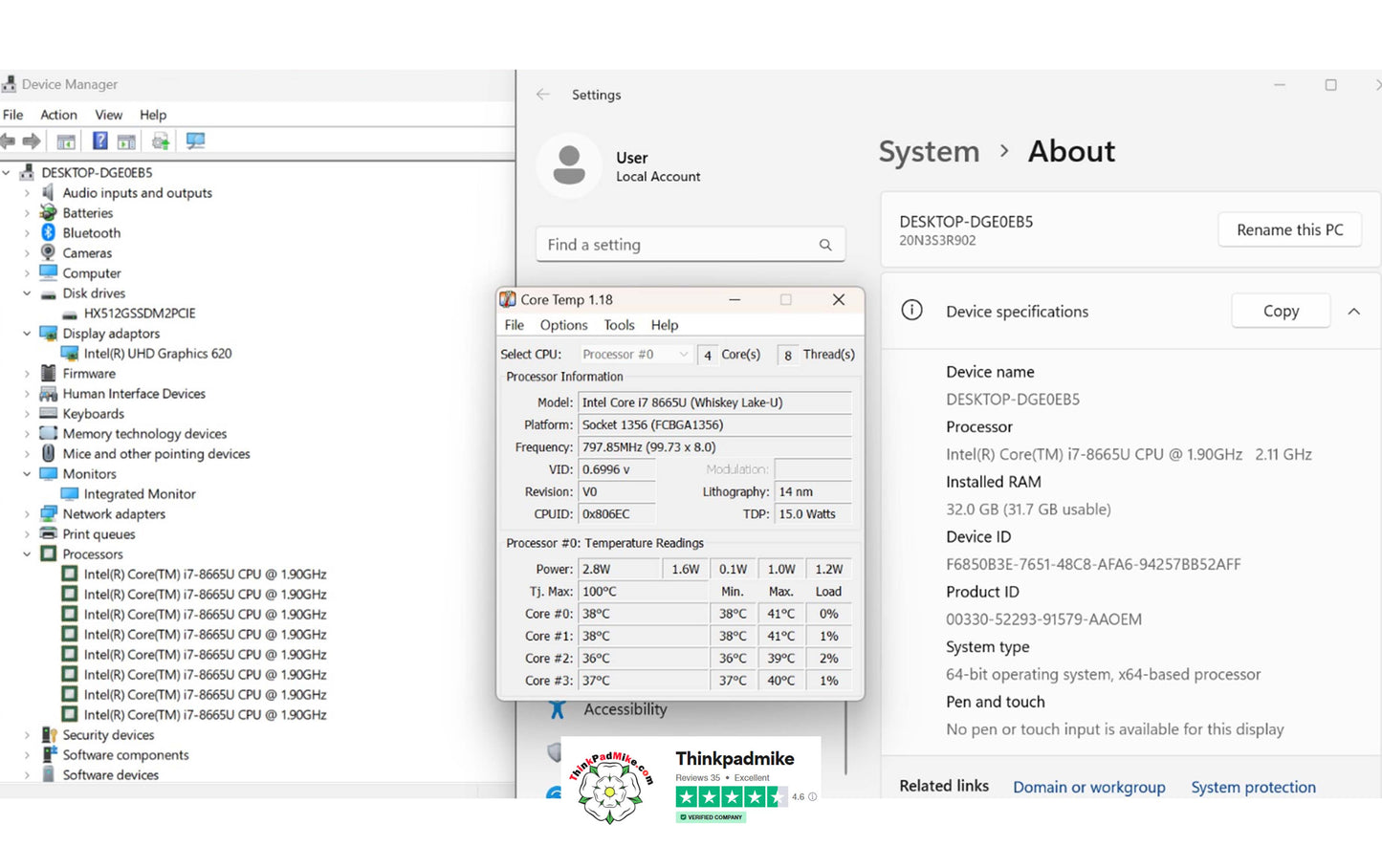1382x868 pixels.
Task: Click Mice and other pointing devices icon
Action: coord(48,453)
